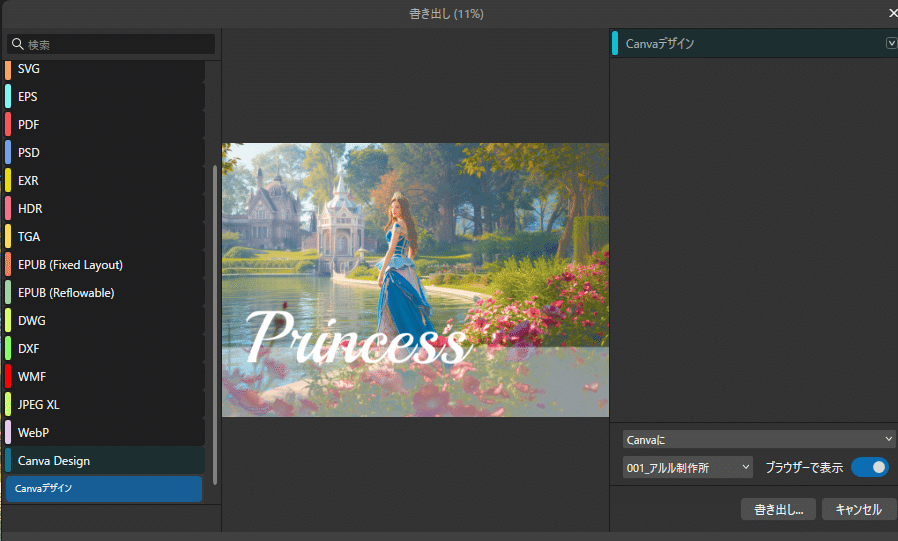Select EPS export format
Image resolution: width=898 pixels, height=541 pixels.
pyautogui.click(x=105, y=97)
